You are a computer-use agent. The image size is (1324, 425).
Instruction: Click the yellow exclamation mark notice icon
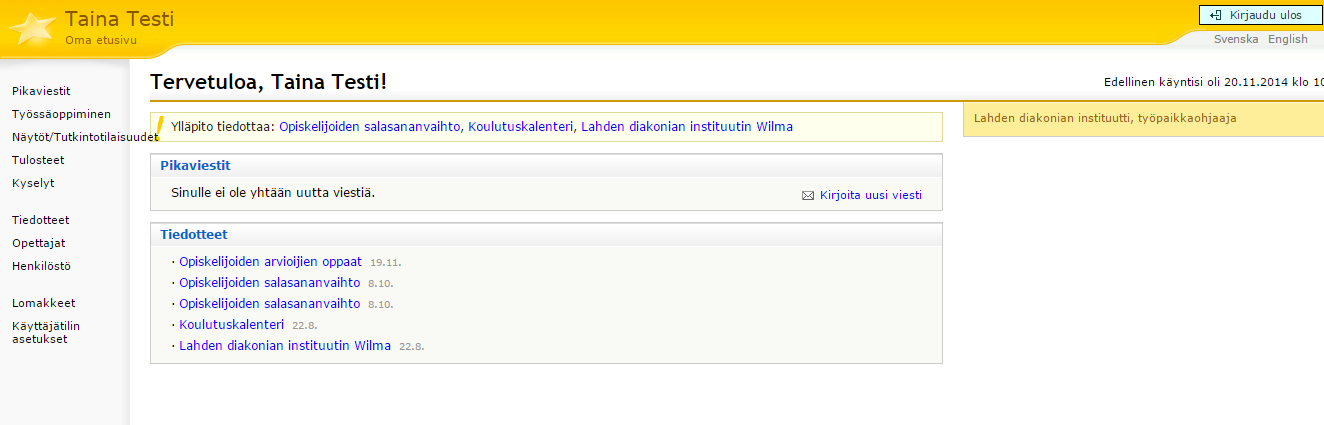[x=159, y=126]
